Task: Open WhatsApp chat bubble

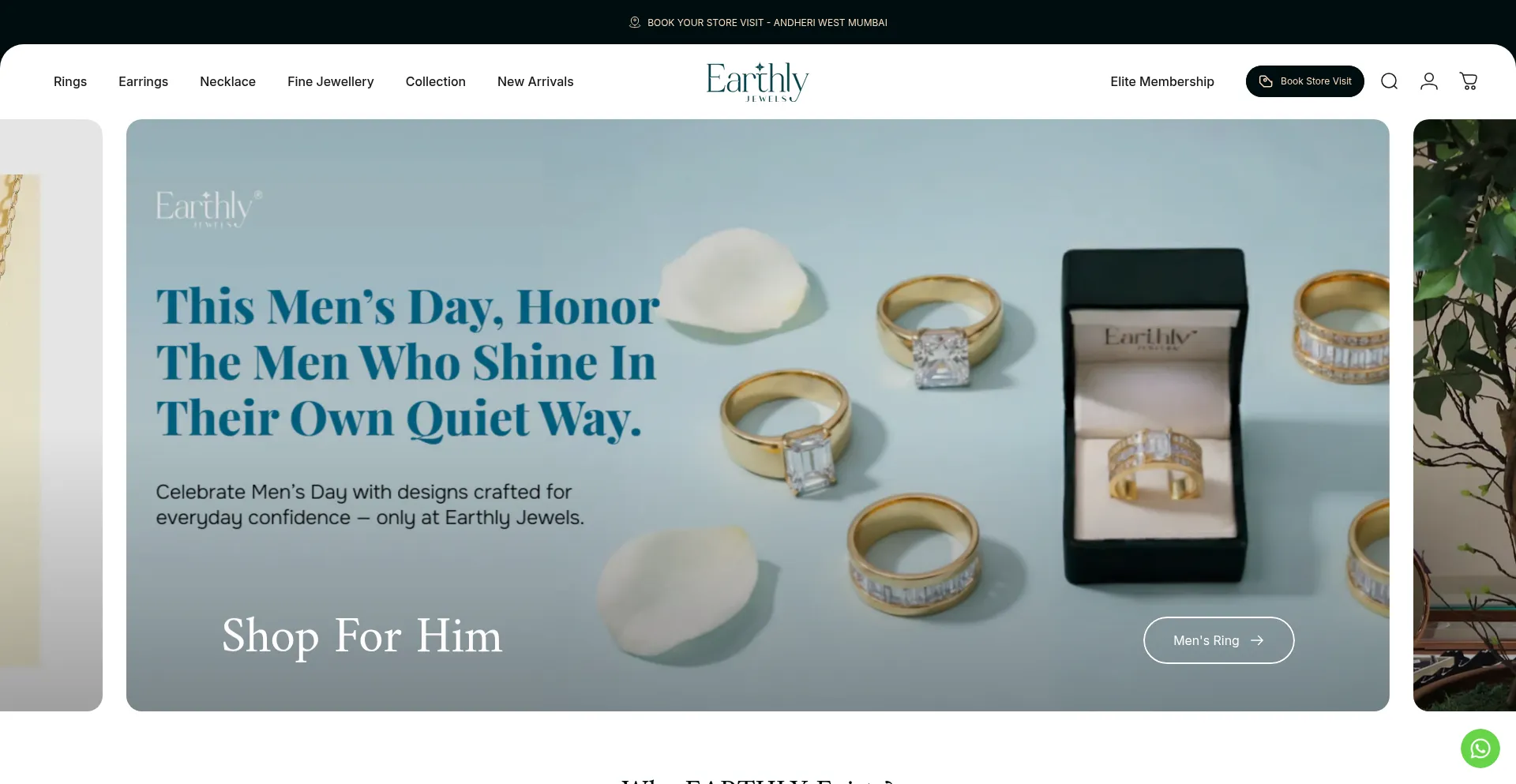Action: point(1480,748)
